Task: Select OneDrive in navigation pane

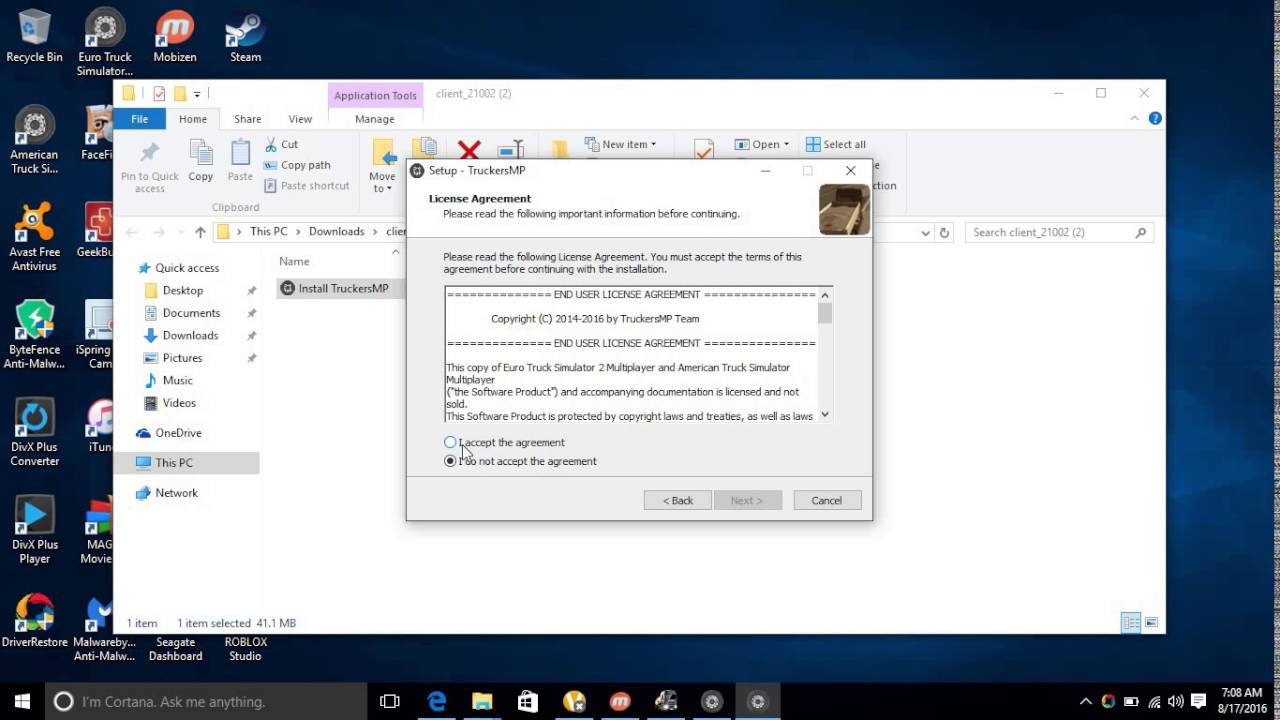Action: [x=178, y=433]
